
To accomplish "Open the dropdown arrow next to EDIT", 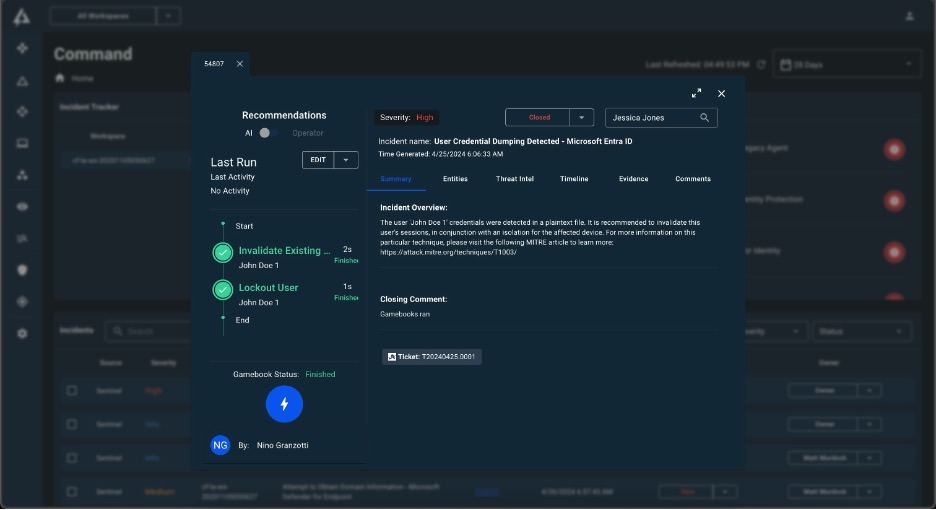I will [x=346, y=160].
